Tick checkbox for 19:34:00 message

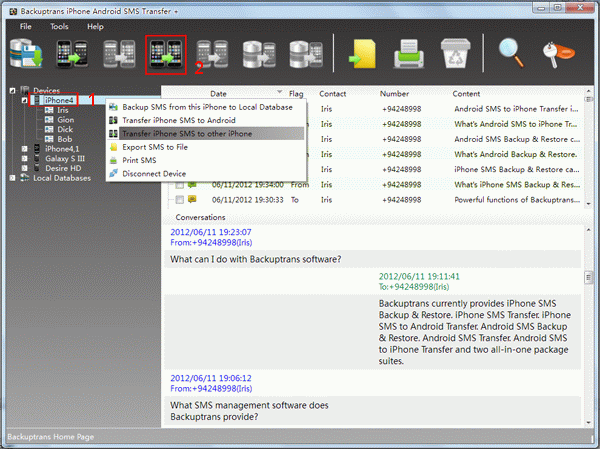(x=179, y=185)
